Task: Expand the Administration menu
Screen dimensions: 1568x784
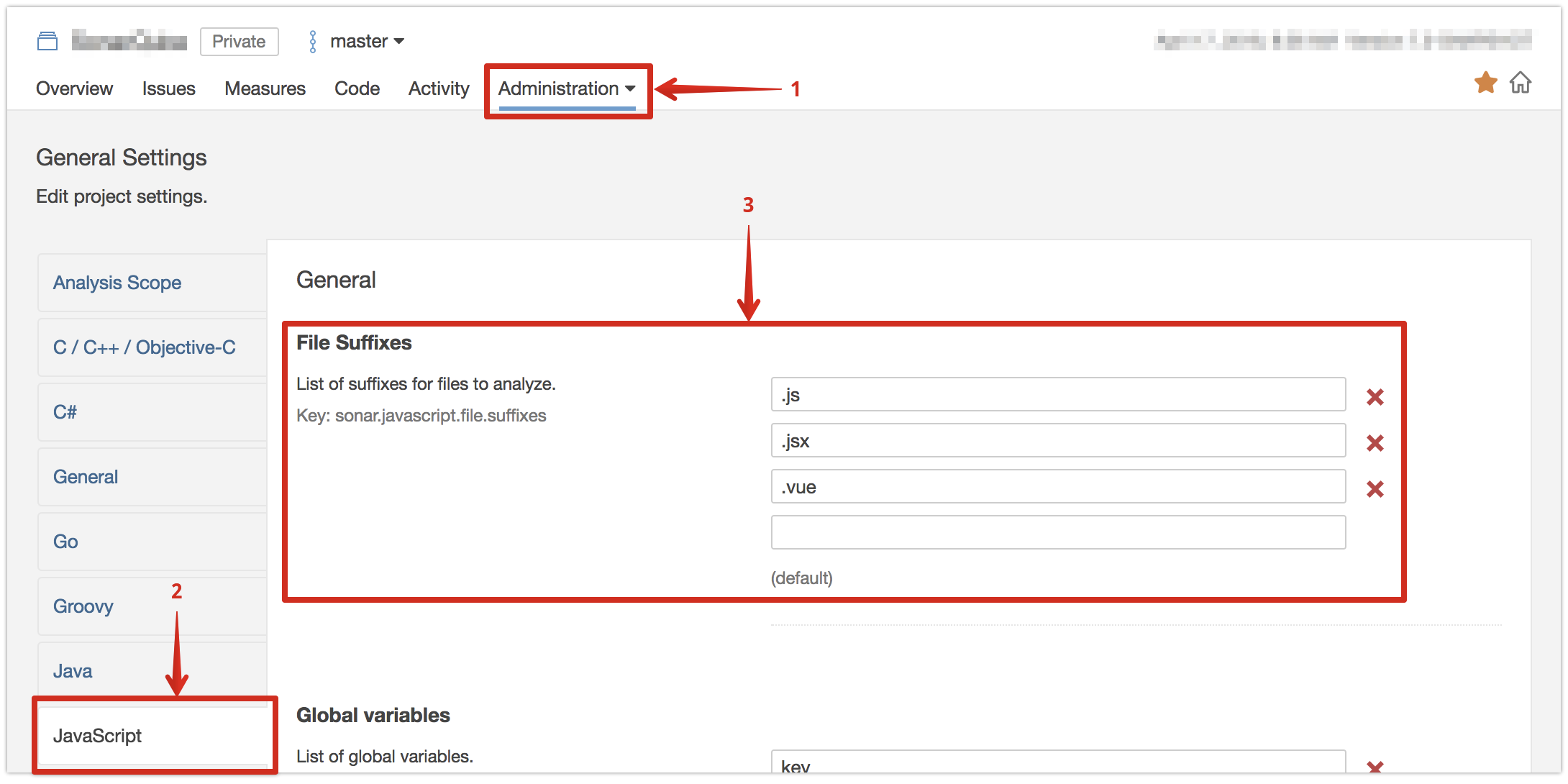Action: coord(567,88)
